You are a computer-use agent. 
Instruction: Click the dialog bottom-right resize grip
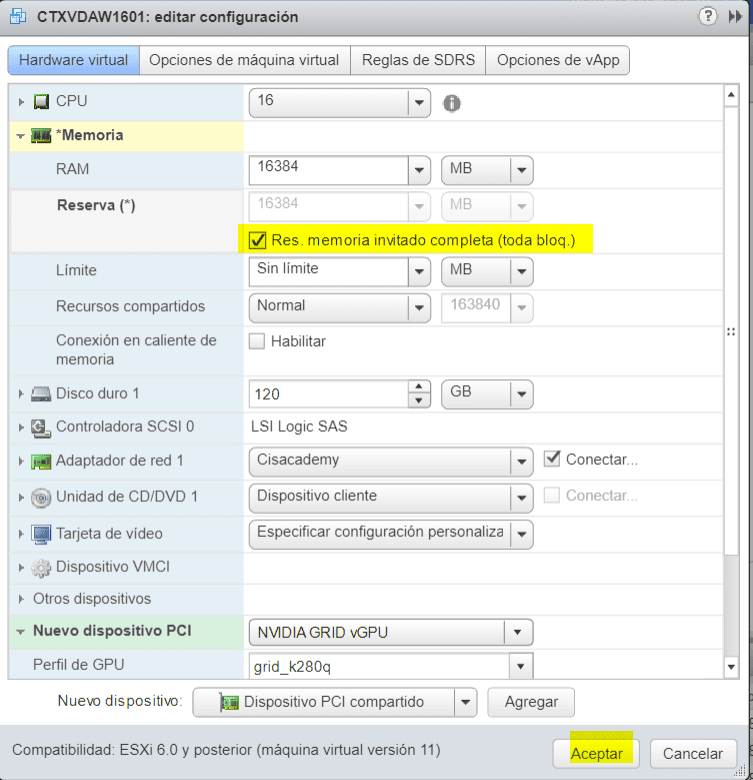[x=742, y=771]
